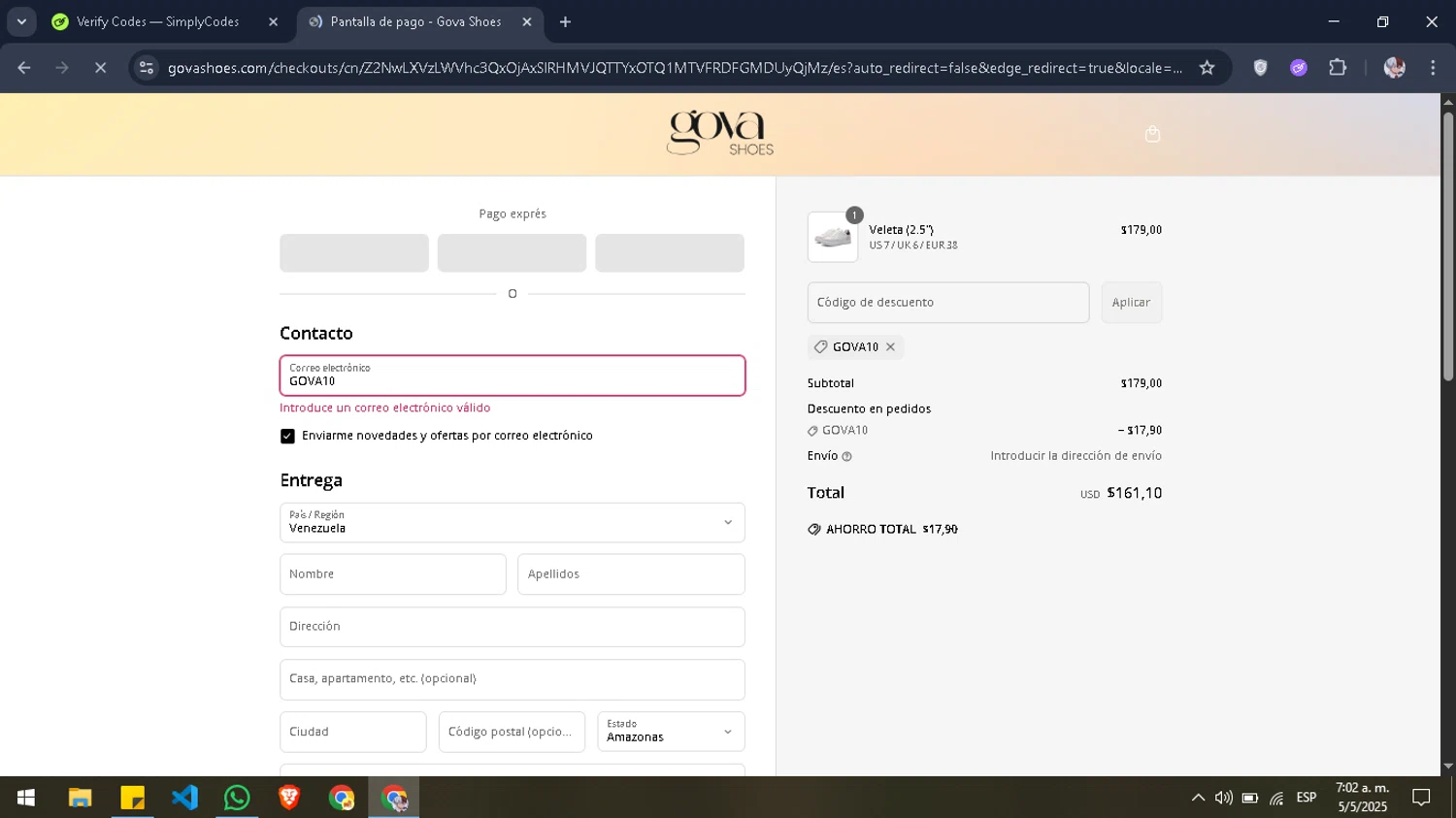Viewport: 1456px width, 818px height.
Task: Expand País / Región Venezuela dropdown
Action: [x=513, y=522]
